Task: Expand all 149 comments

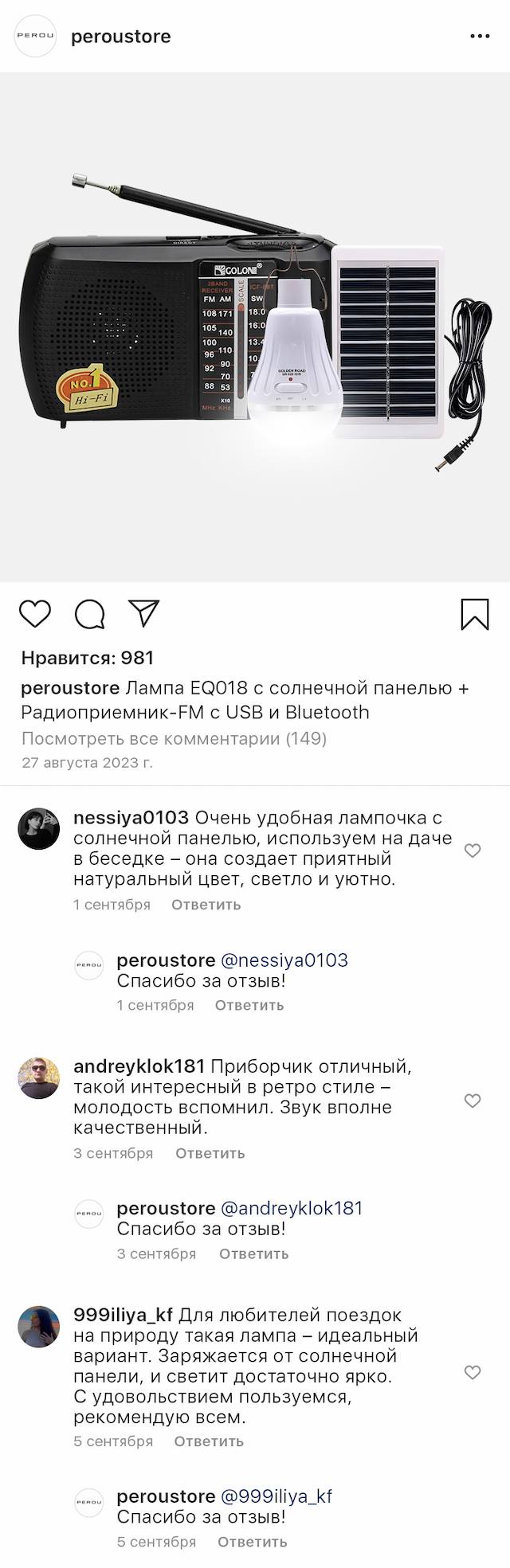Action: pos(174,738)
